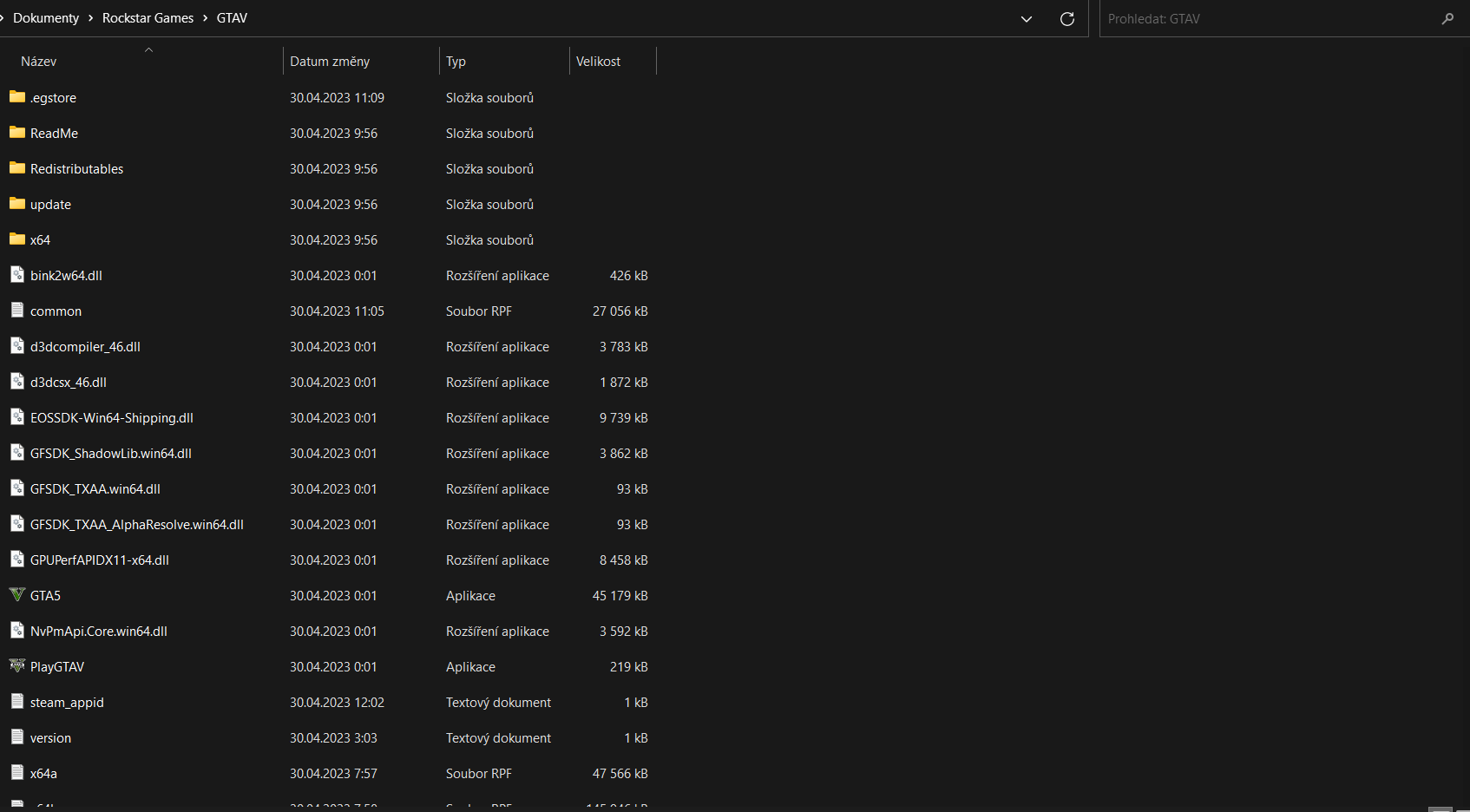Select the ReadMe folder icon
The width and height of the screenshot is (1470, 812).
click(17, 133)
